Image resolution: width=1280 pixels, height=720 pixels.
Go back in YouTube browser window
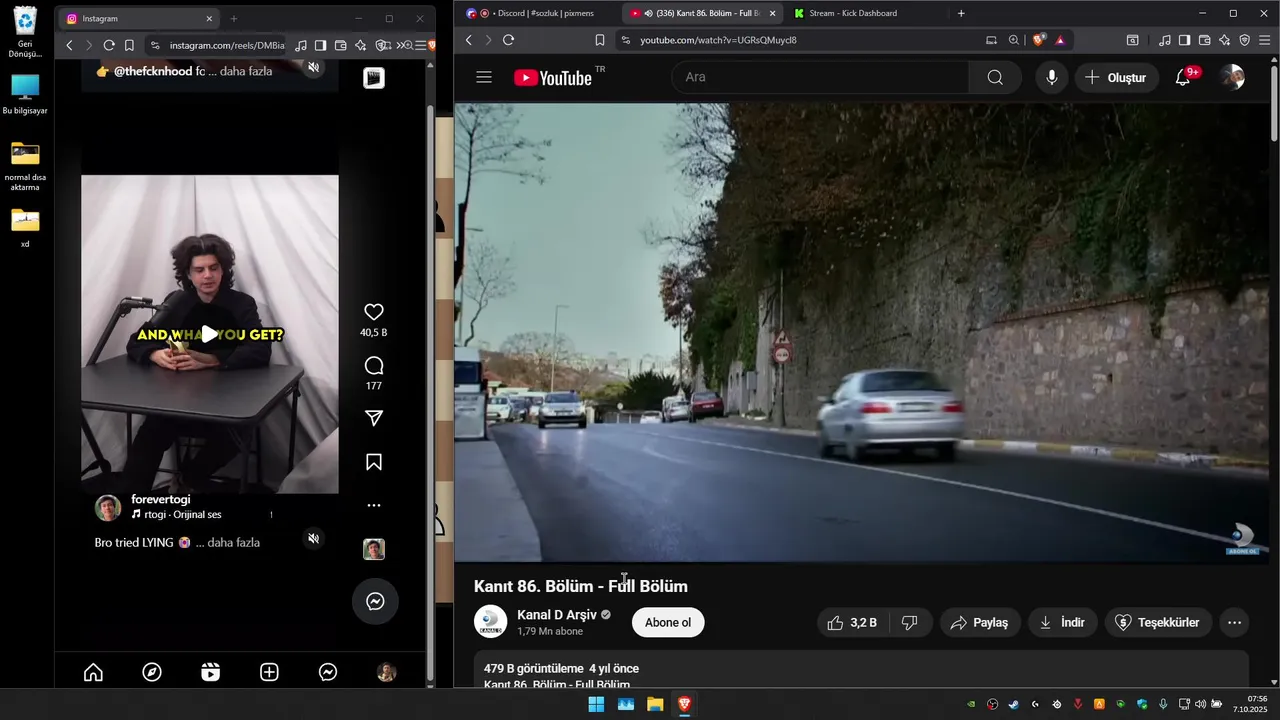[468, 40]
